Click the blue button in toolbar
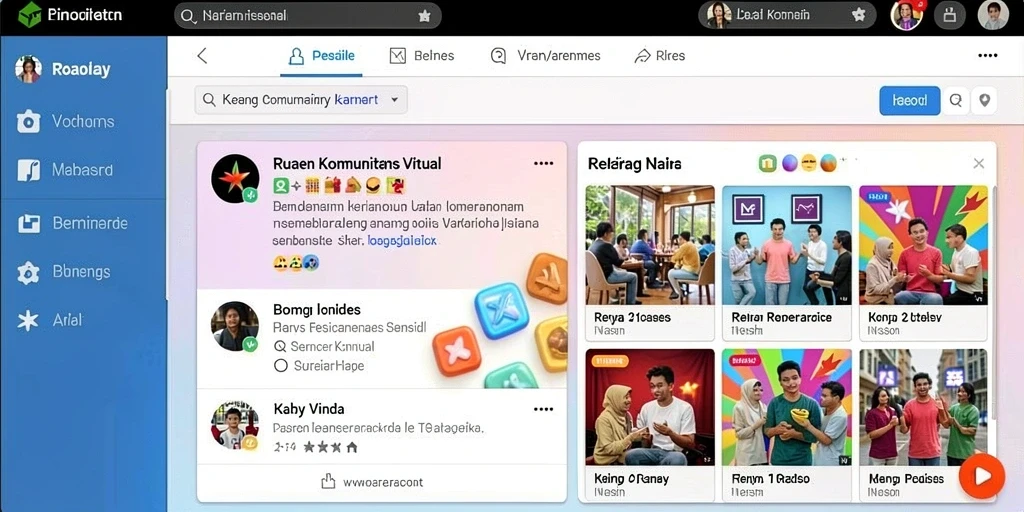The width and height of the screenshot is (1024, 512). tap(910, 101)
